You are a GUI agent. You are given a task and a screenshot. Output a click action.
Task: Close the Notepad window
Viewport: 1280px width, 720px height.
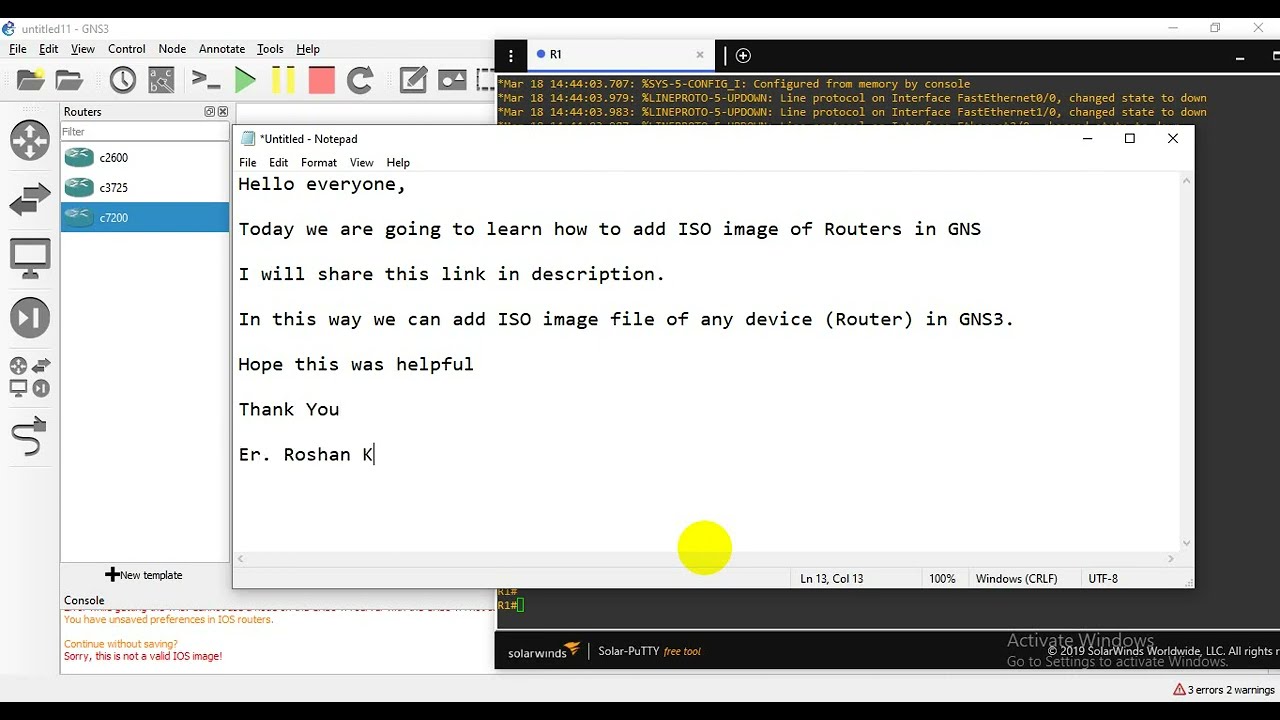click(1173, 139)
